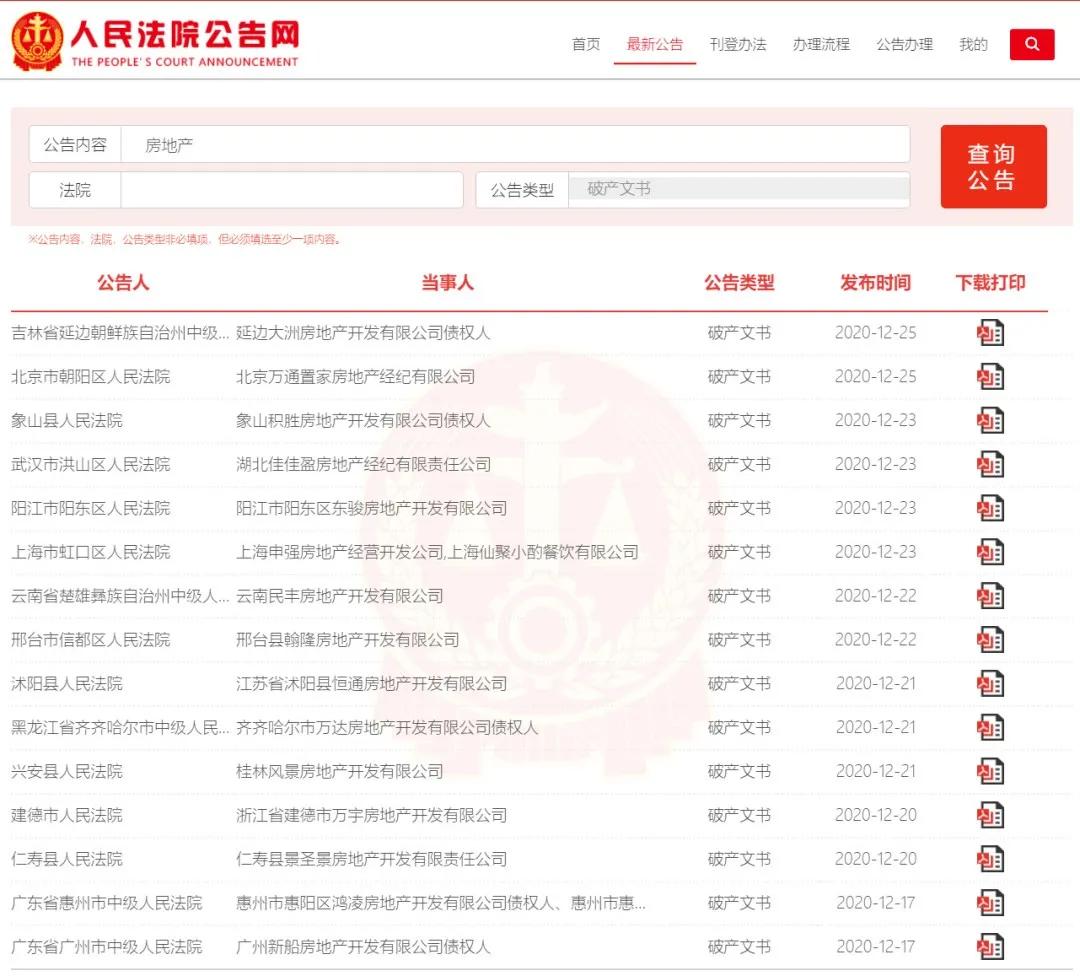1080x976 pixels.
Task: Switch to the 最新公告 tab
Action: point(655,45)
